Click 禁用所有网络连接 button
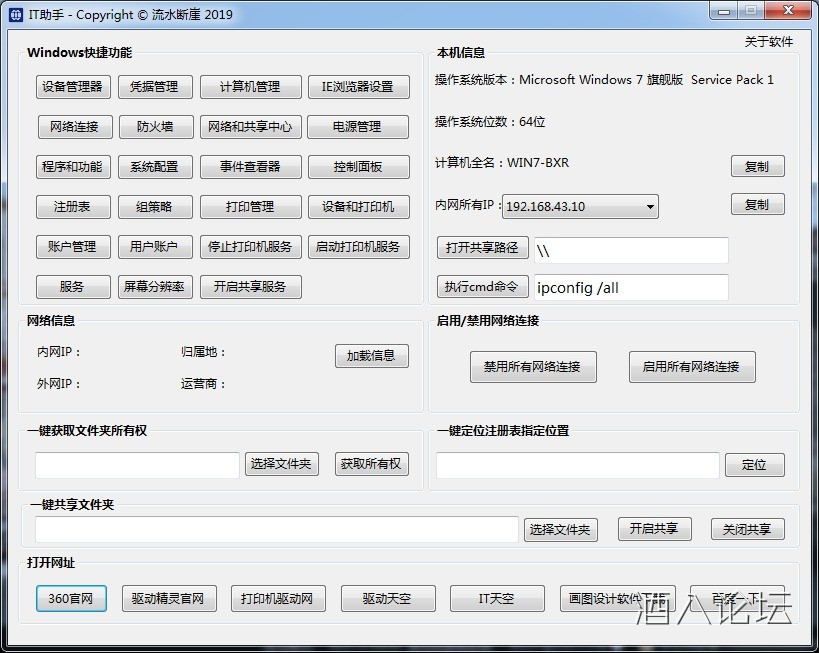Screen dimensions: 819x653 click(532, 367)
